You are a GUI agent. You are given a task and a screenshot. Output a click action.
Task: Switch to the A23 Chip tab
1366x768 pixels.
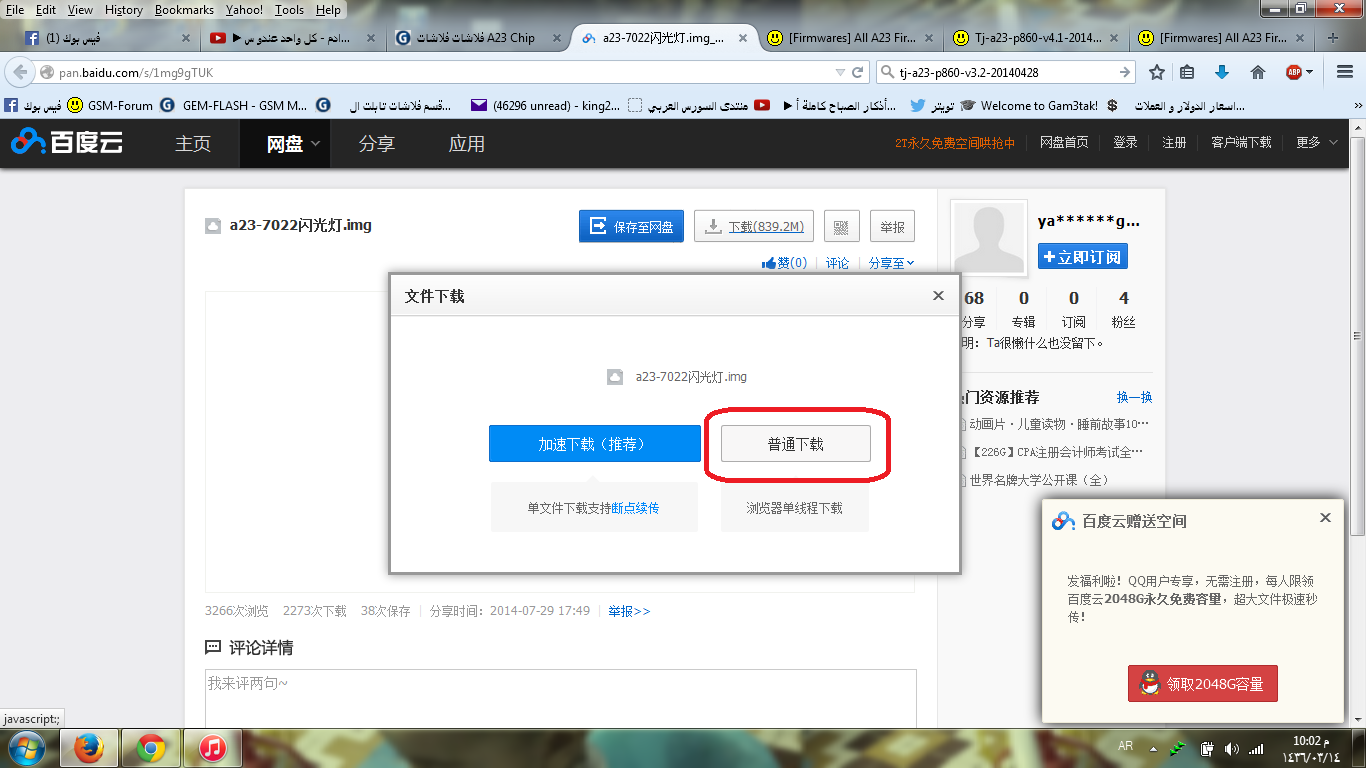(x=478, y=38)
